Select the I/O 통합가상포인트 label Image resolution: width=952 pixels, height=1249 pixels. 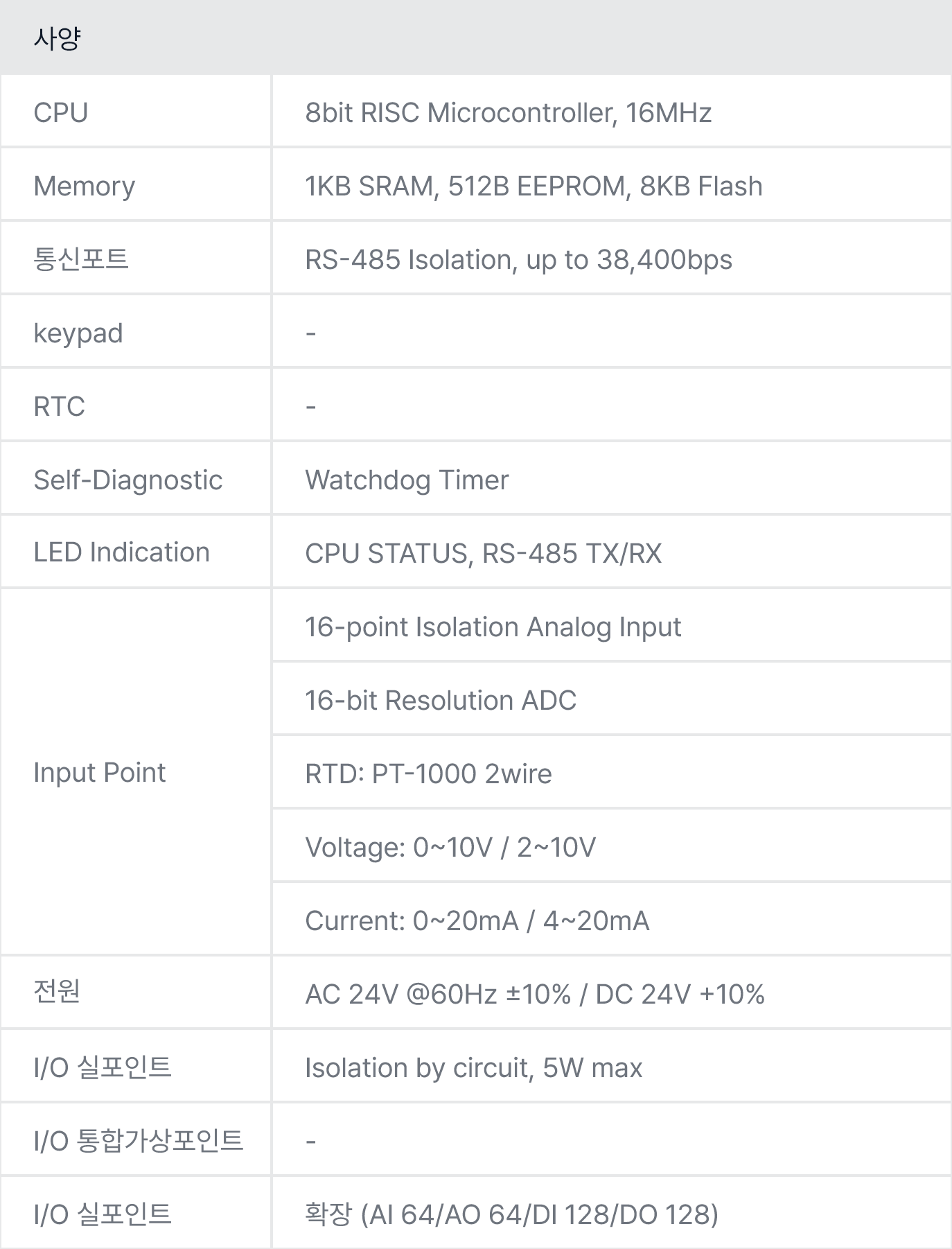click(139, 1140)
